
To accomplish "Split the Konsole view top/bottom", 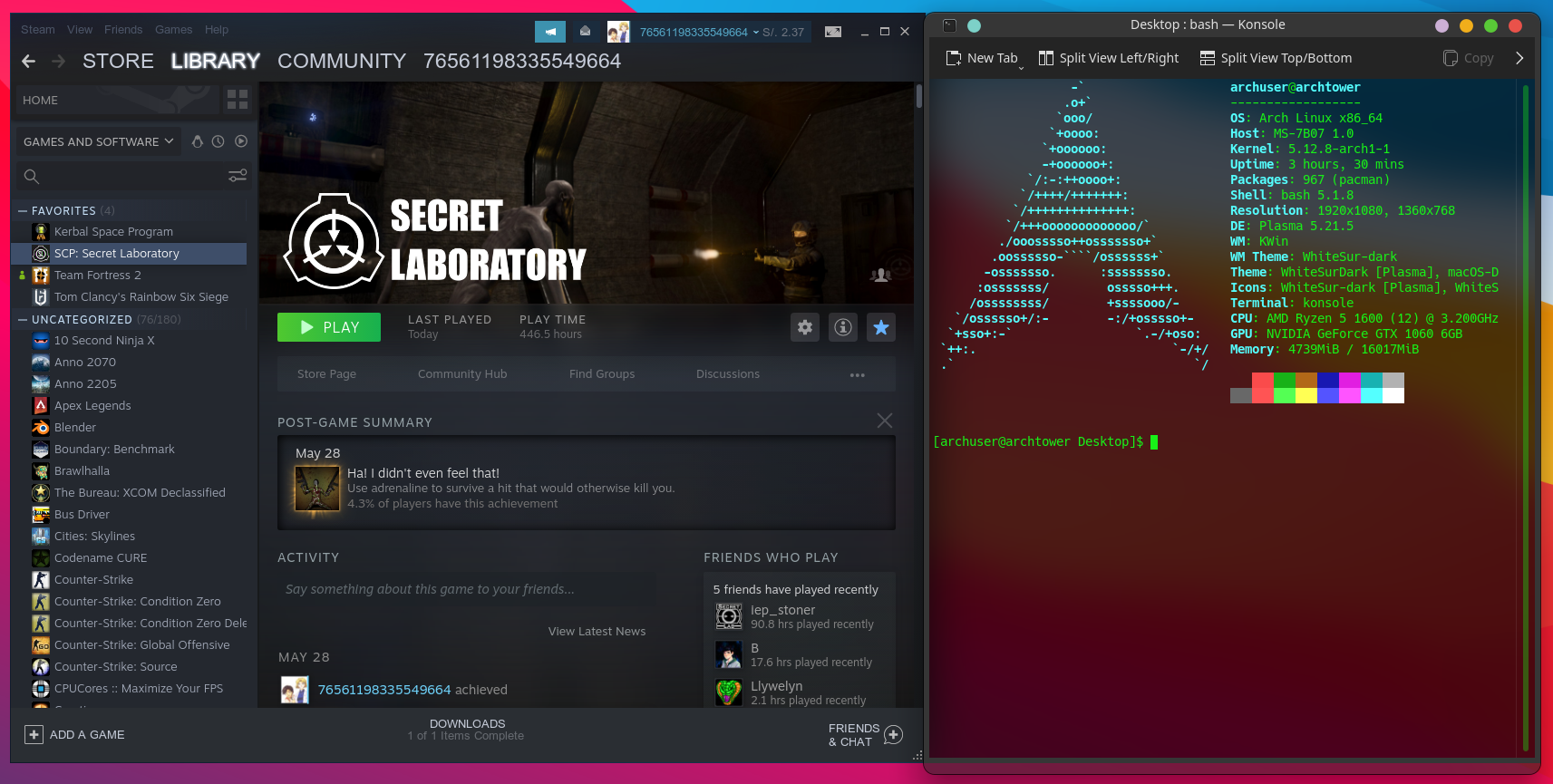I will click(1276, 58).
